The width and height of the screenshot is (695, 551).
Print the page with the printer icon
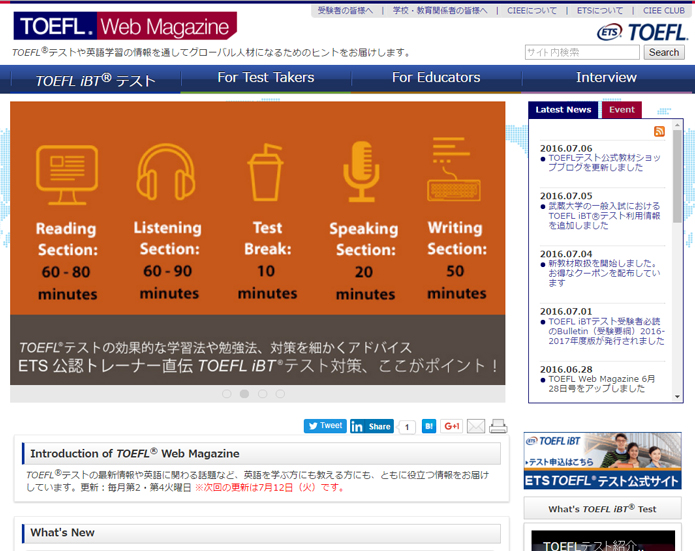coord(498,426)
